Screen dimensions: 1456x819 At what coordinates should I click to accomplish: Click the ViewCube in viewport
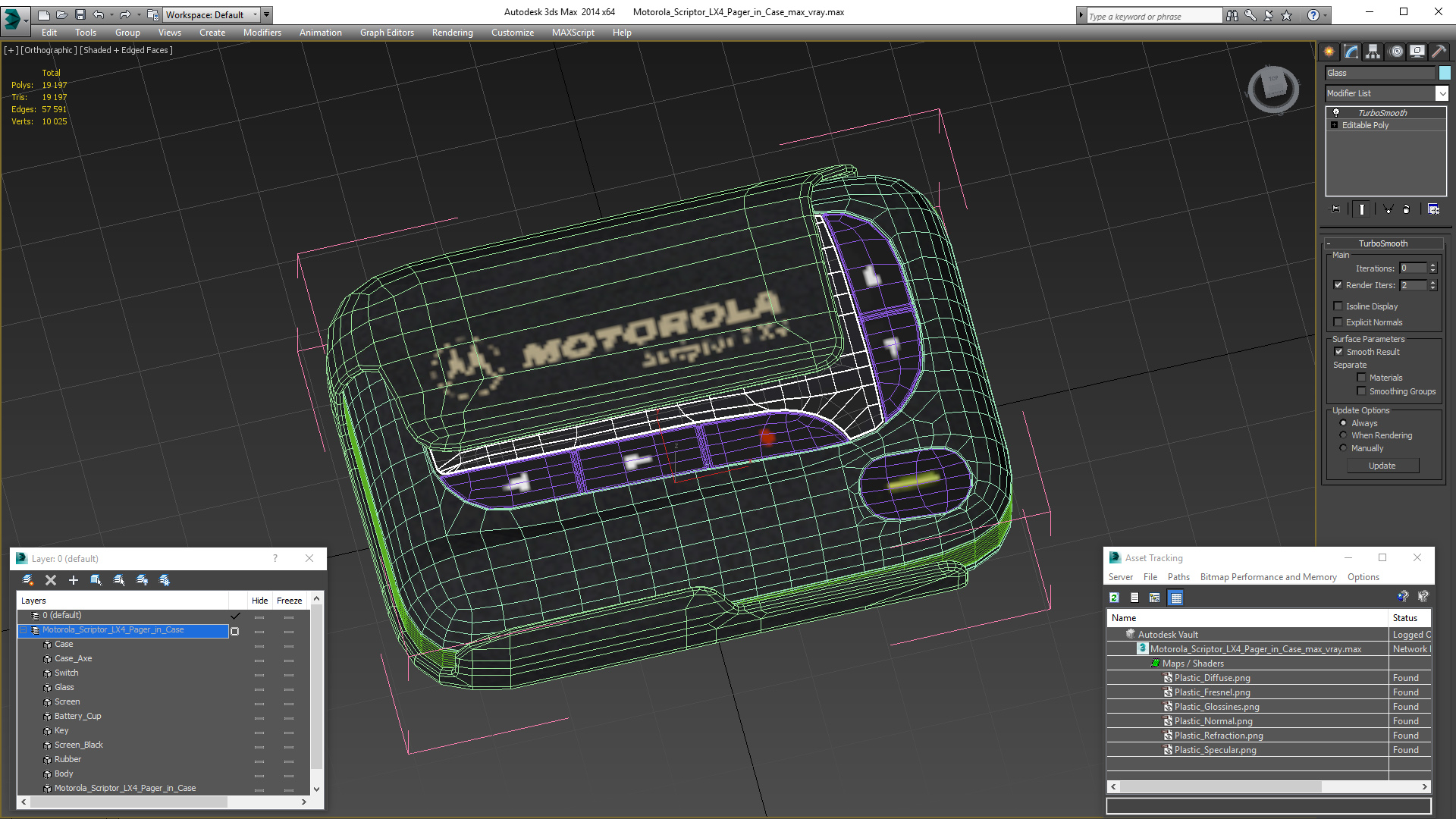coord(1273,89)
